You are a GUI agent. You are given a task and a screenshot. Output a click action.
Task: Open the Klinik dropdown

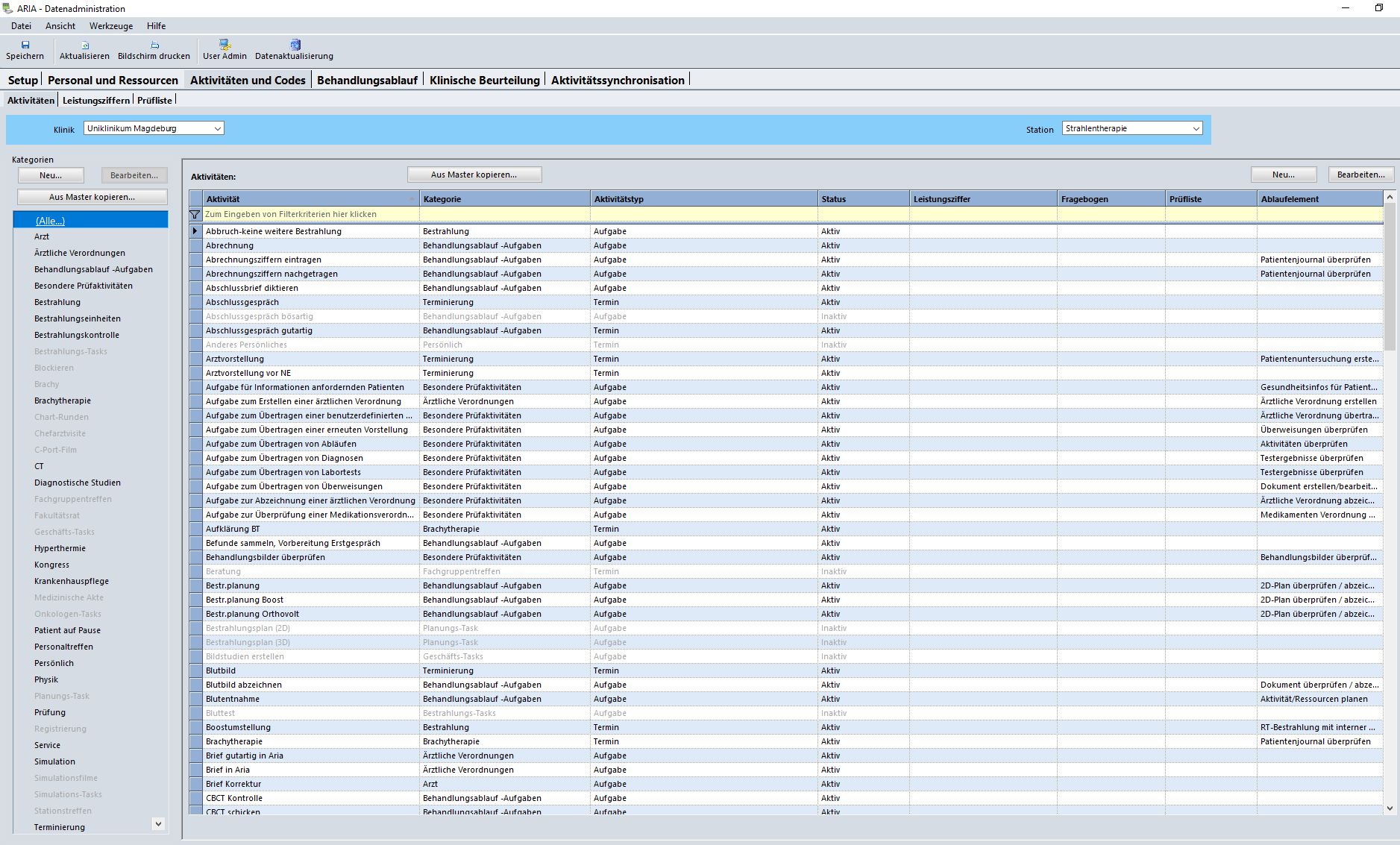click(x=217, y=129)
